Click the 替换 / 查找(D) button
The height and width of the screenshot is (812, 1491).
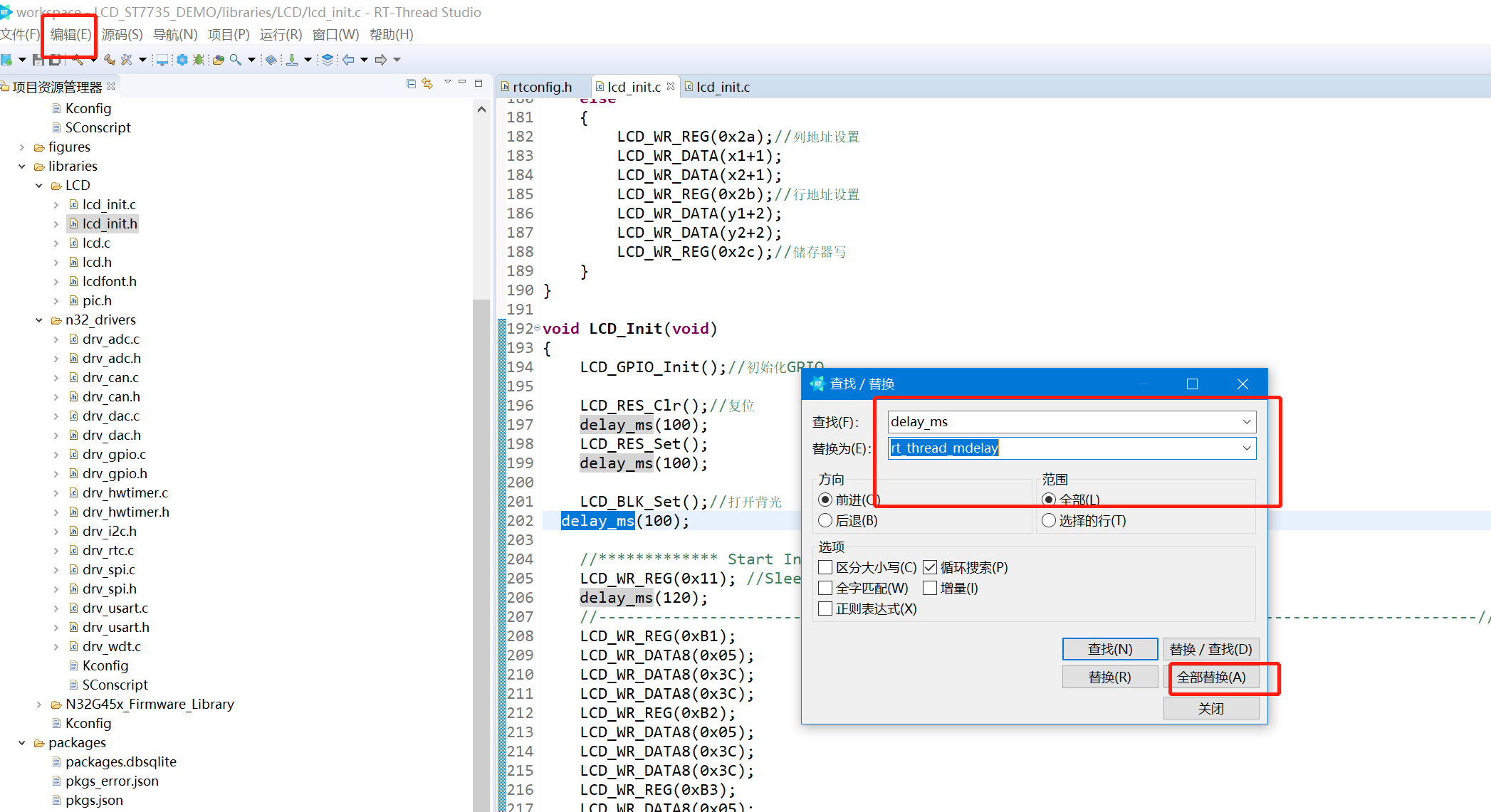pos(1211,649)
